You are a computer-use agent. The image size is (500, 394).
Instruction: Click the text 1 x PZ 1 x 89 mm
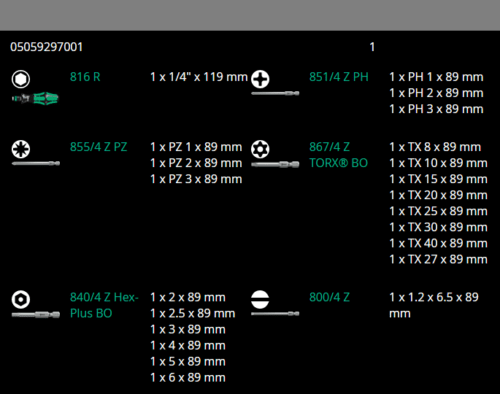(x=196, y=147)
